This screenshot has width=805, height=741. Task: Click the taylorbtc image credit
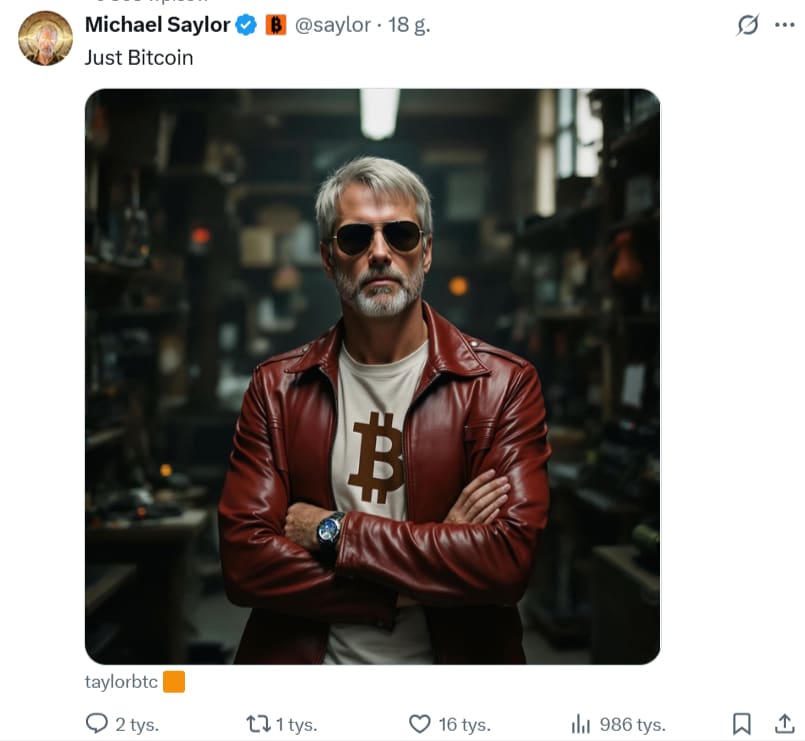point(122,682)
